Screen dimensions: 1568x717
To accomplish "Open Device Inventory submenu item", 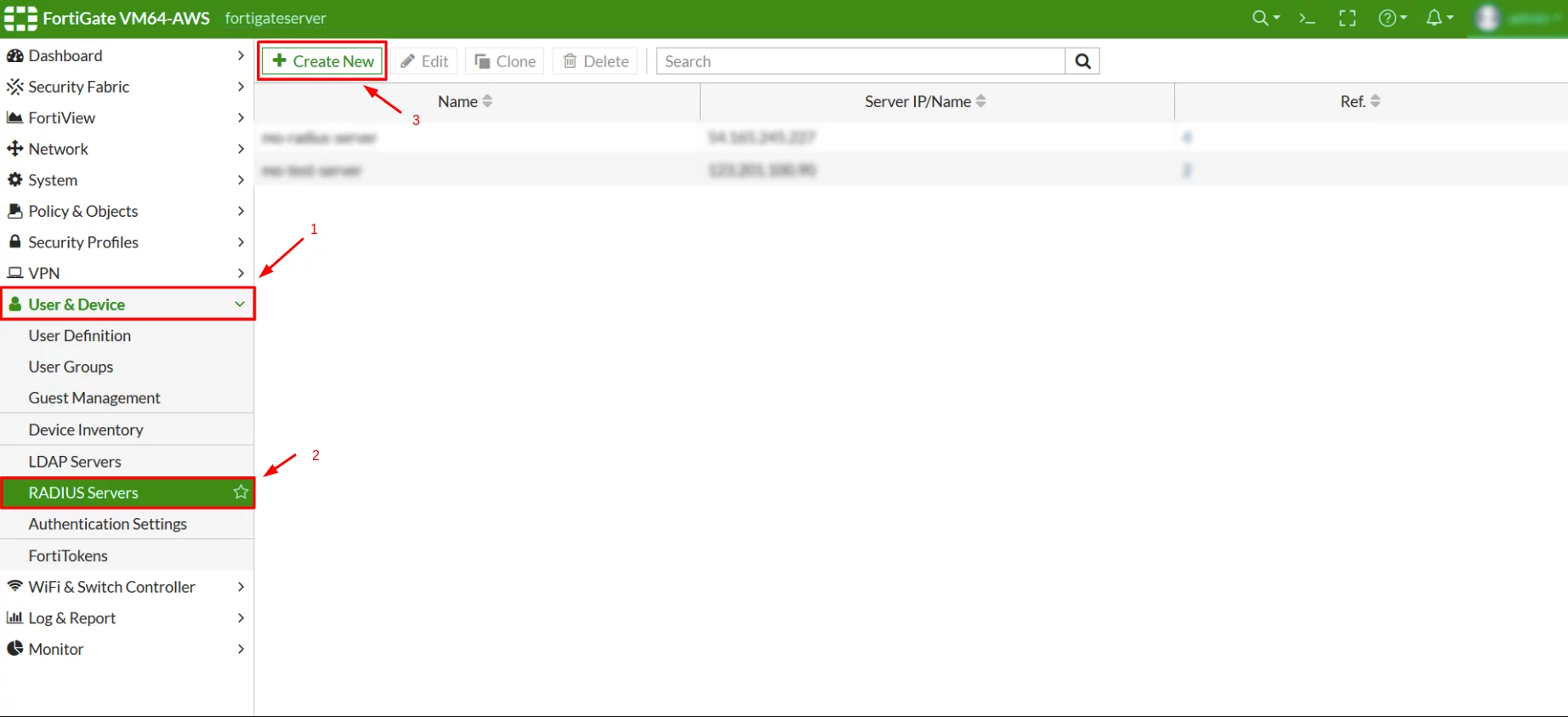I will tap(127, 430).
